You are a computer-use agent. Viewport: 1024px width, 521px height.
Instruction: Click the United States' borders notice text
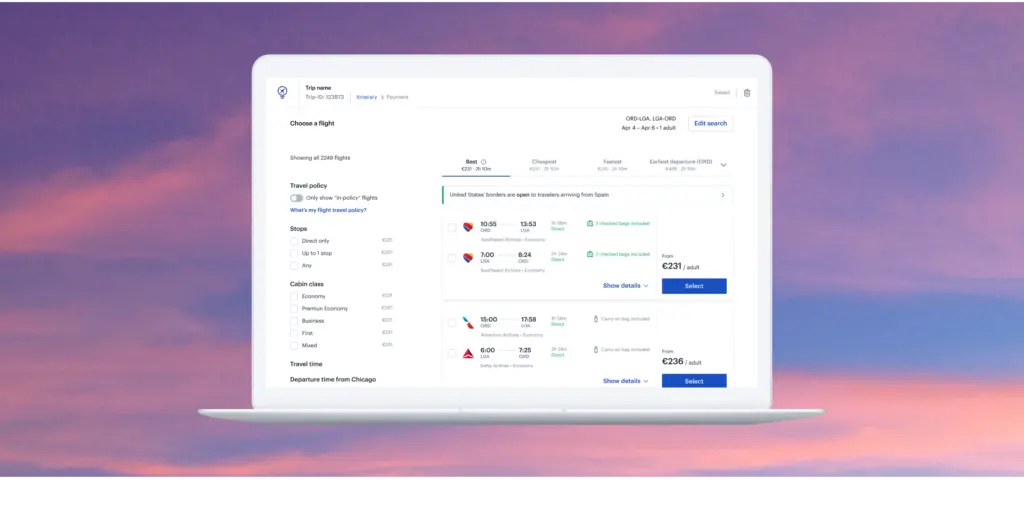coord(529,195)
